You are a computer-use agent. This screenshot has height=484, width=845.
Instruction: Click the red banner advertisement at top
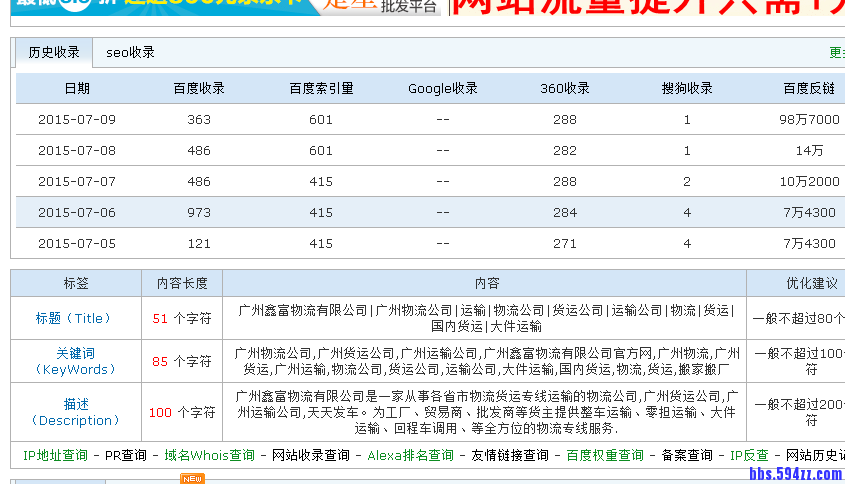pos(647,7)
